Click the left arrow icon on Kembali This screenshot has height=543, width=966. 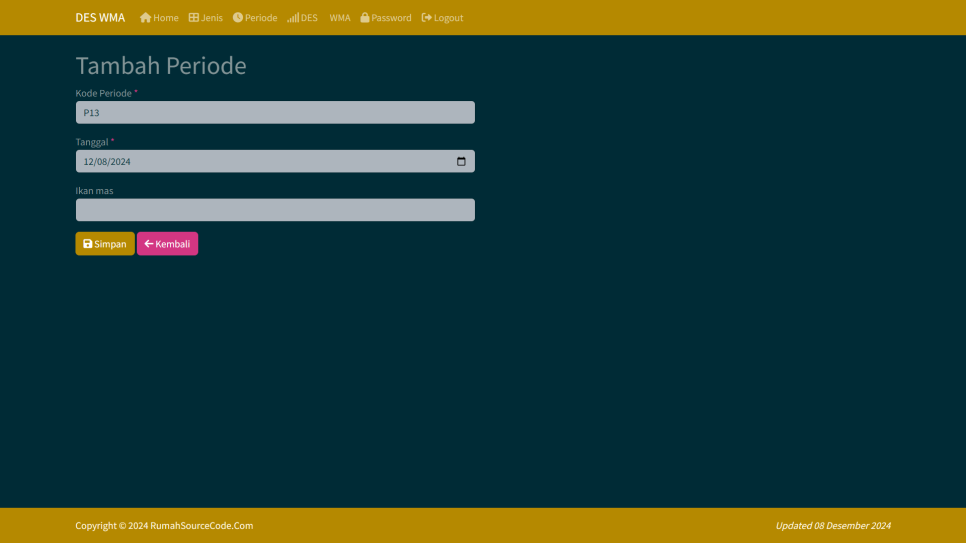point(148,244)
